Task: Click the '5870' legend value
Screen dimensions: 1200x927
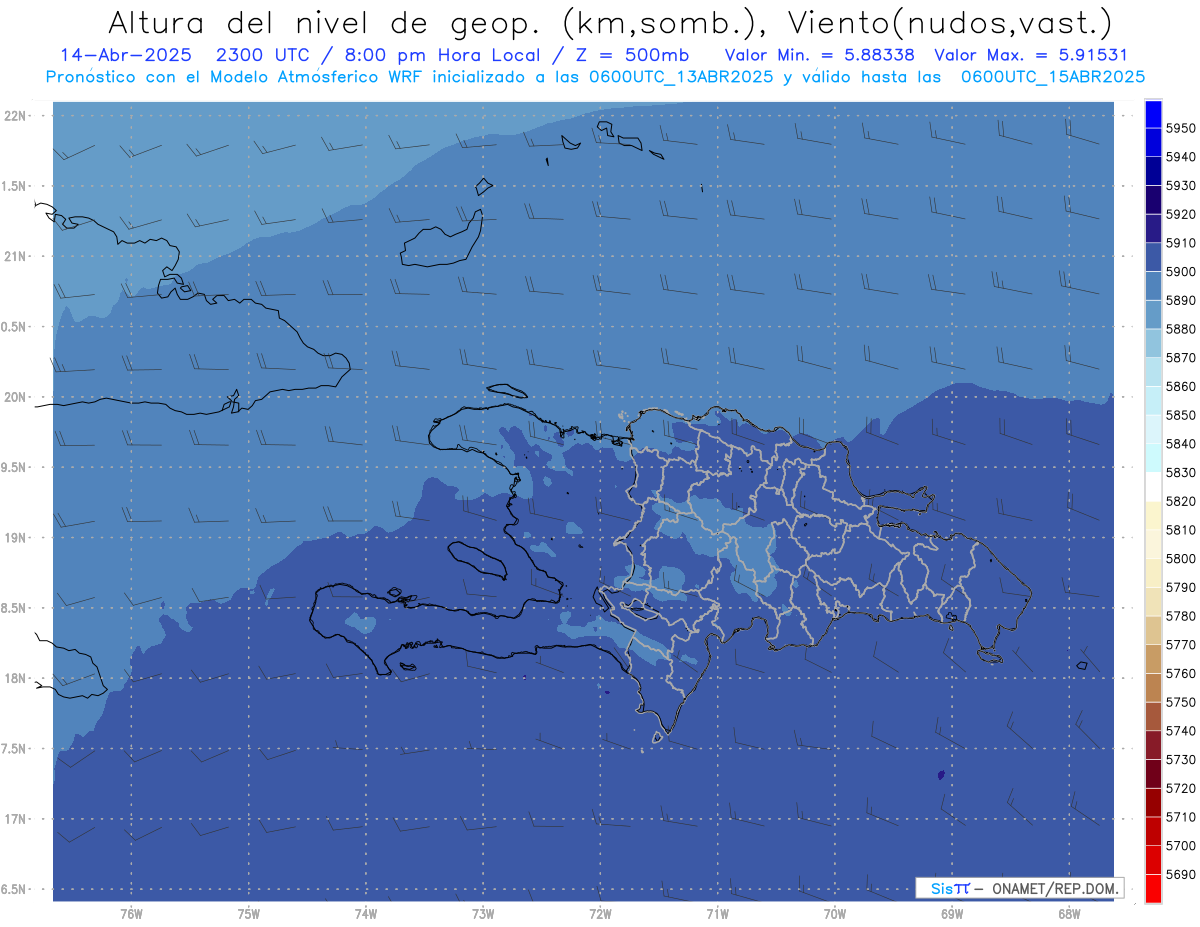Action: (x=1181, y=358)
